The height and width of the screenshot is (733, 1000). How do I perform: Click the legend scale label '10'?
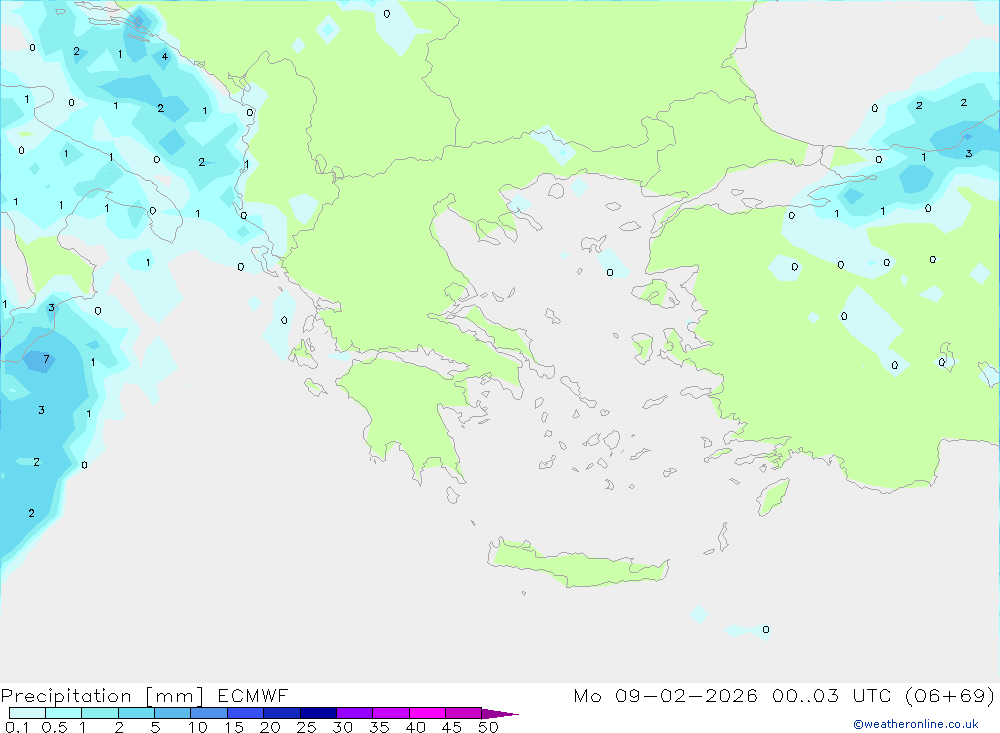pos(198,727)
